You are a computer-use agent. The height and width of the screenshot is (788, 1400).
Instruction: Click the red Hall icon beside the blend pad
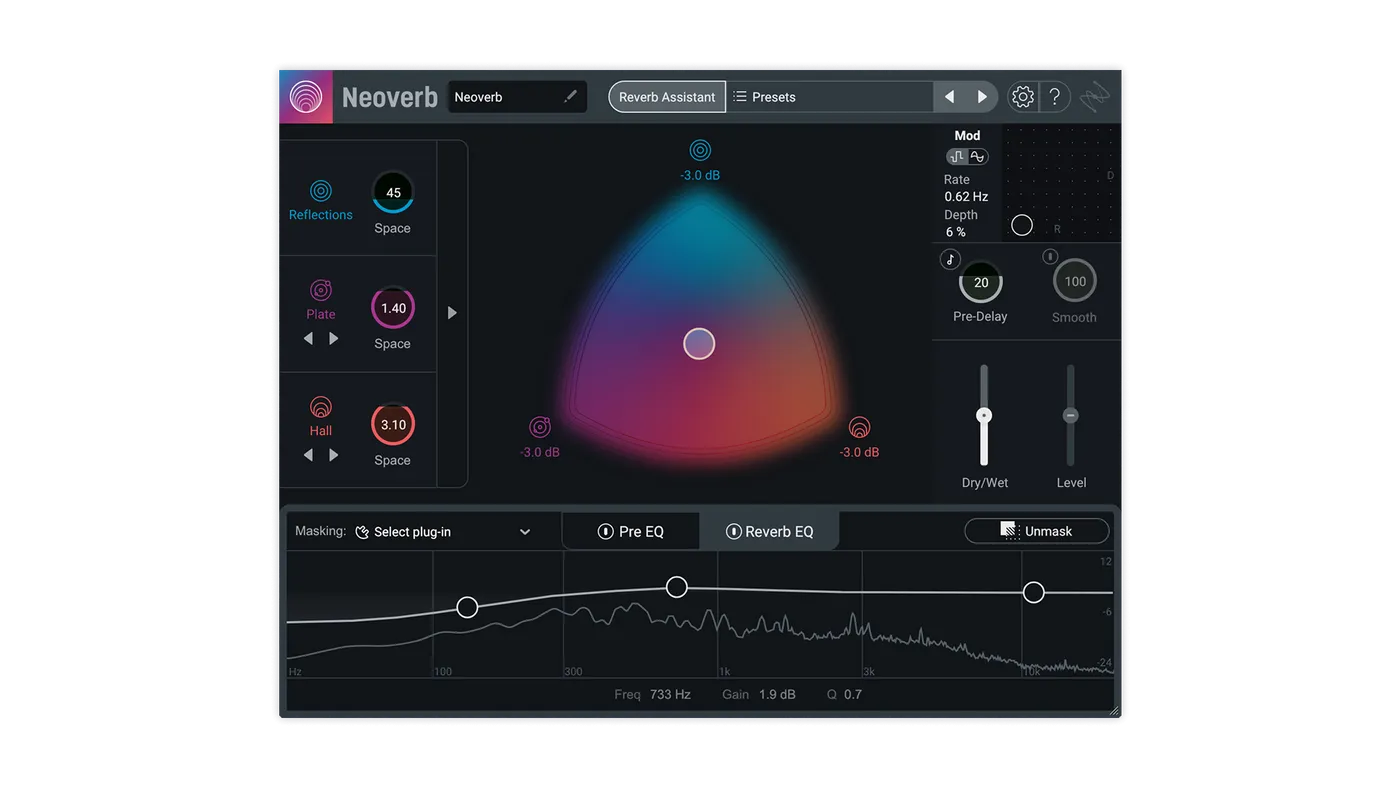pyautogui.click(x=859, y=428)
